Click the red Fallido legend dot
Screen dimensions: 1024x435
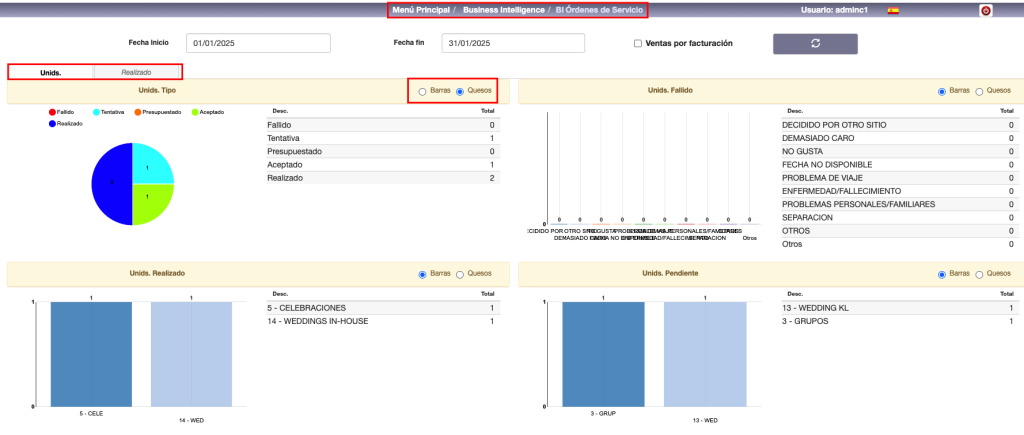(x=52, y=112)
